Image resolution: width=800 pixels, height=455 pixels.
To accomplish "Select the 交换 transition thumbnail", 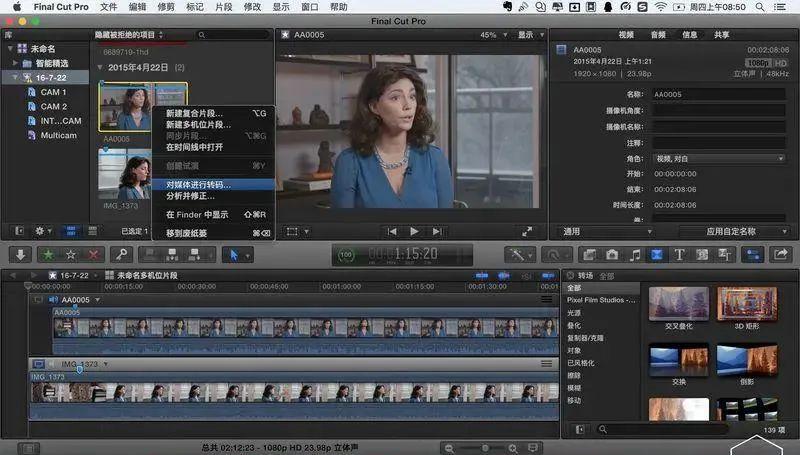I will [679, 360].
